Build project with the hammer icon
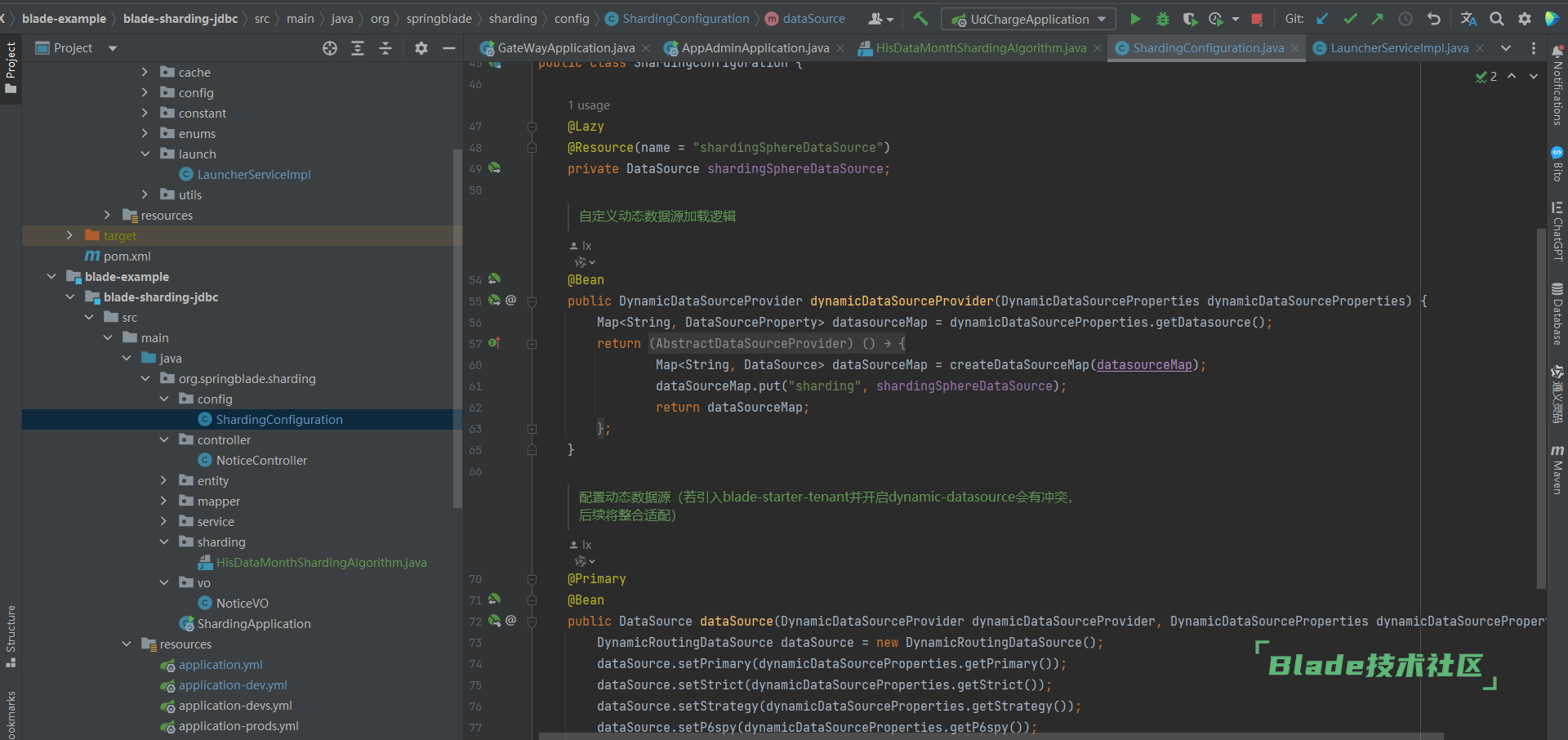 pos(920,18)
